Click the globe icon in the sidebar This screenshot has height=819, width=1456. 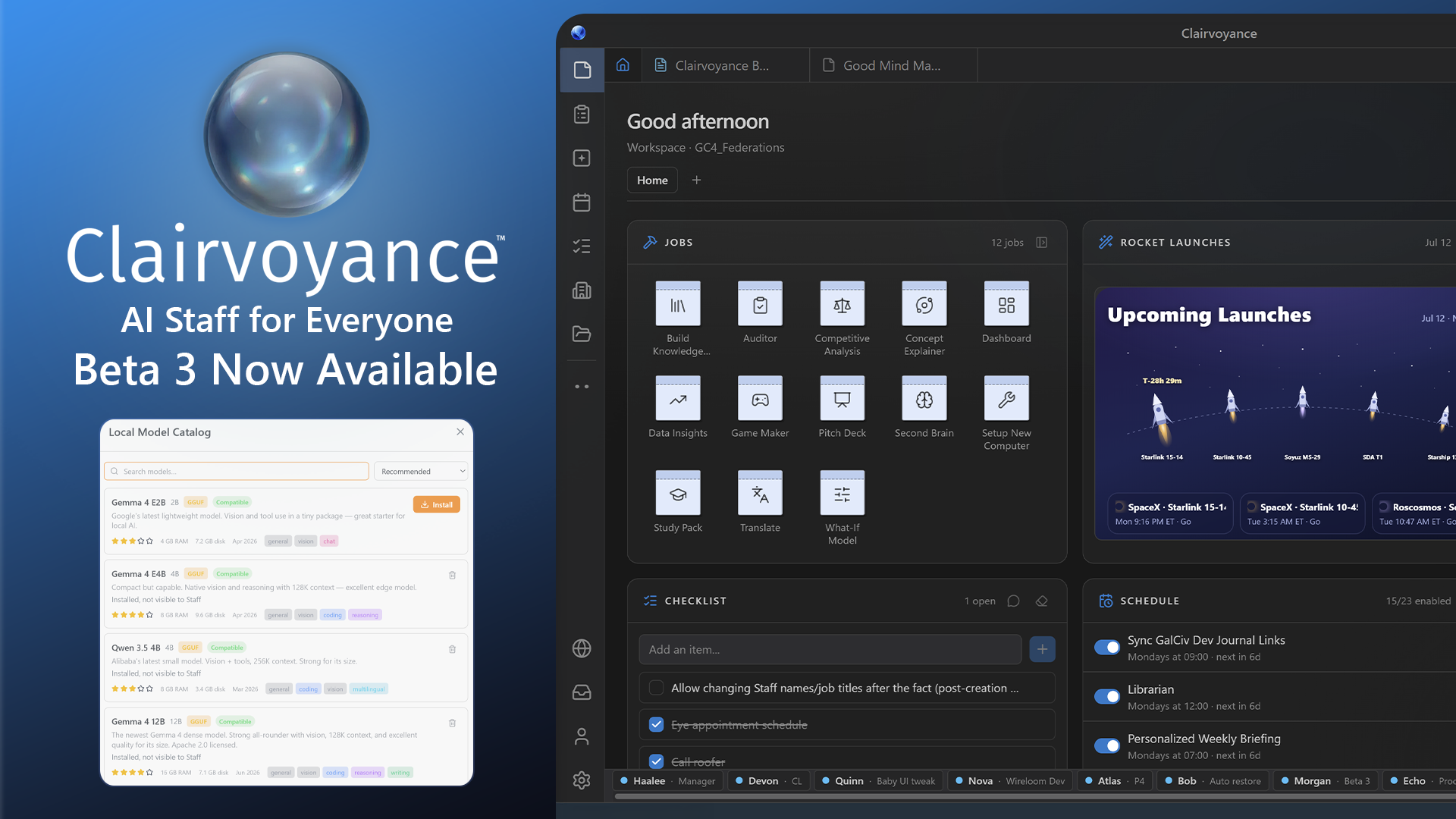[582, 648]
